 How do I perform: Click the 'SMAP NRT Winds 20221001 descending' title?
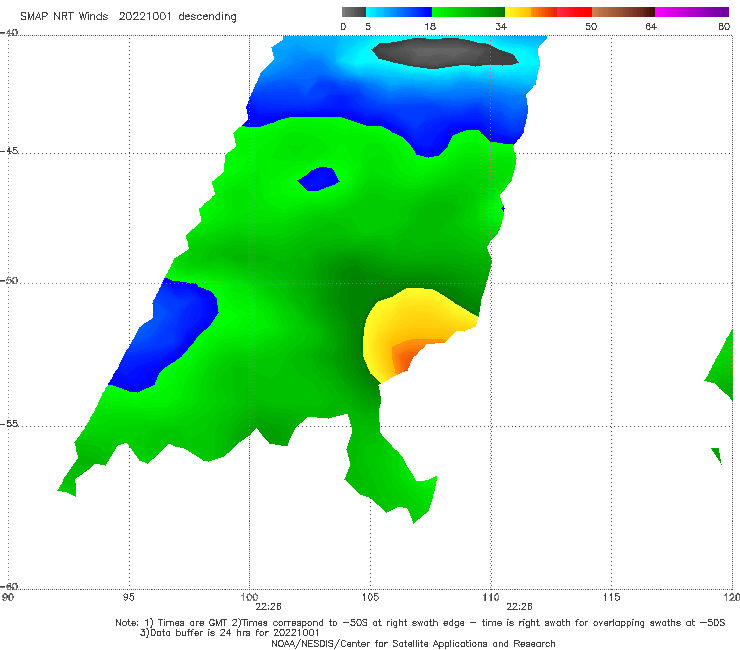pos(128,17)
